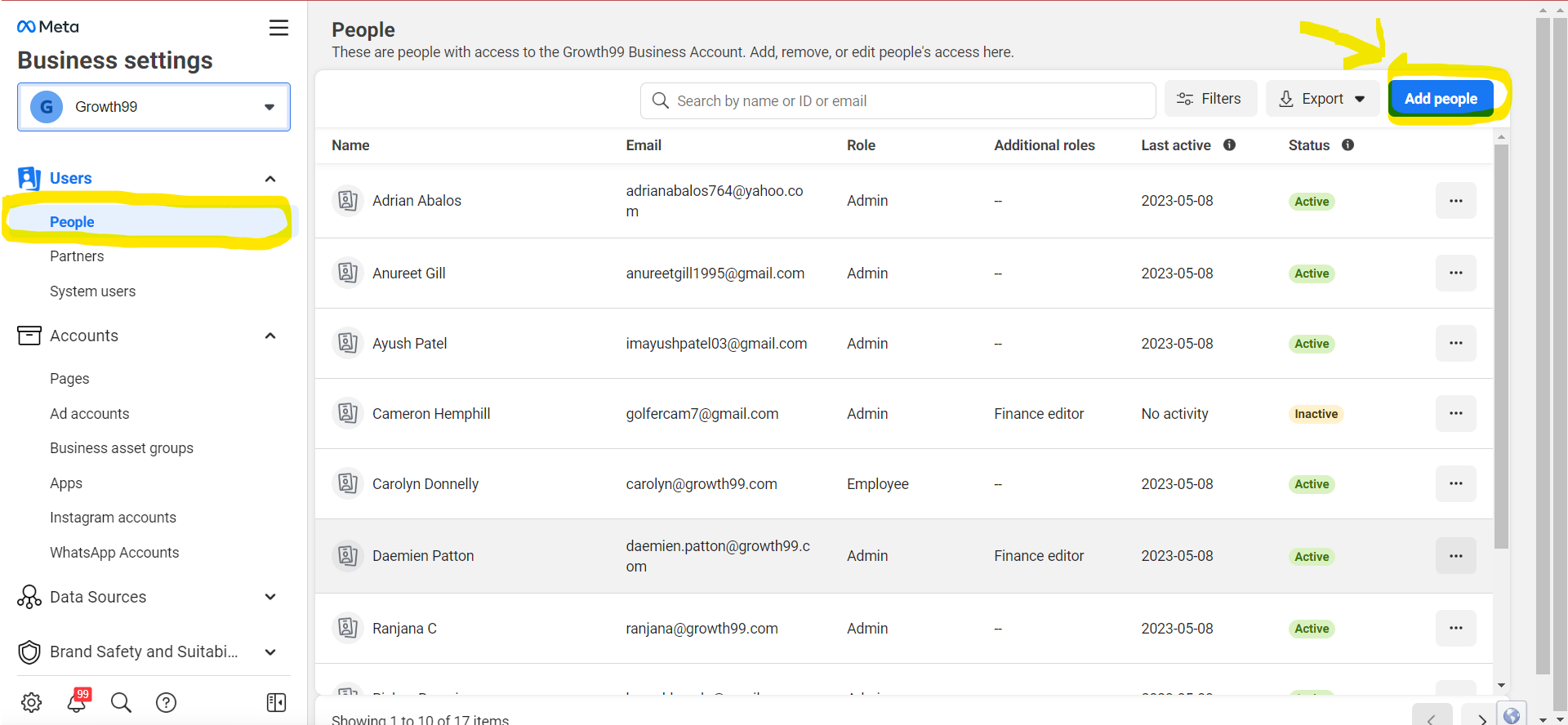Click the Status column info icon
Image resolution: width=1568 pixels, height=725 pixels.
(x=1347, y=145)
